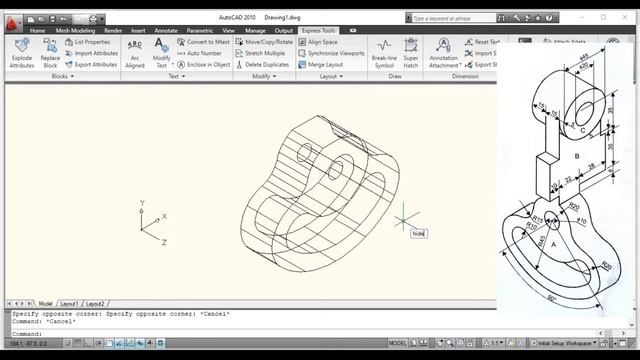Image resolution: width=640 pixels, height=360 pixels.
Task: Select the Replace Block tool
Action: (50, 53)
